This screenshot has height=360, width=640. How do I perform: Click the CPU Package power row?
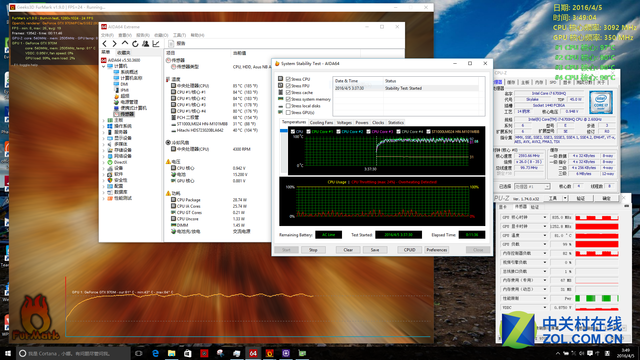pos(211,200)
